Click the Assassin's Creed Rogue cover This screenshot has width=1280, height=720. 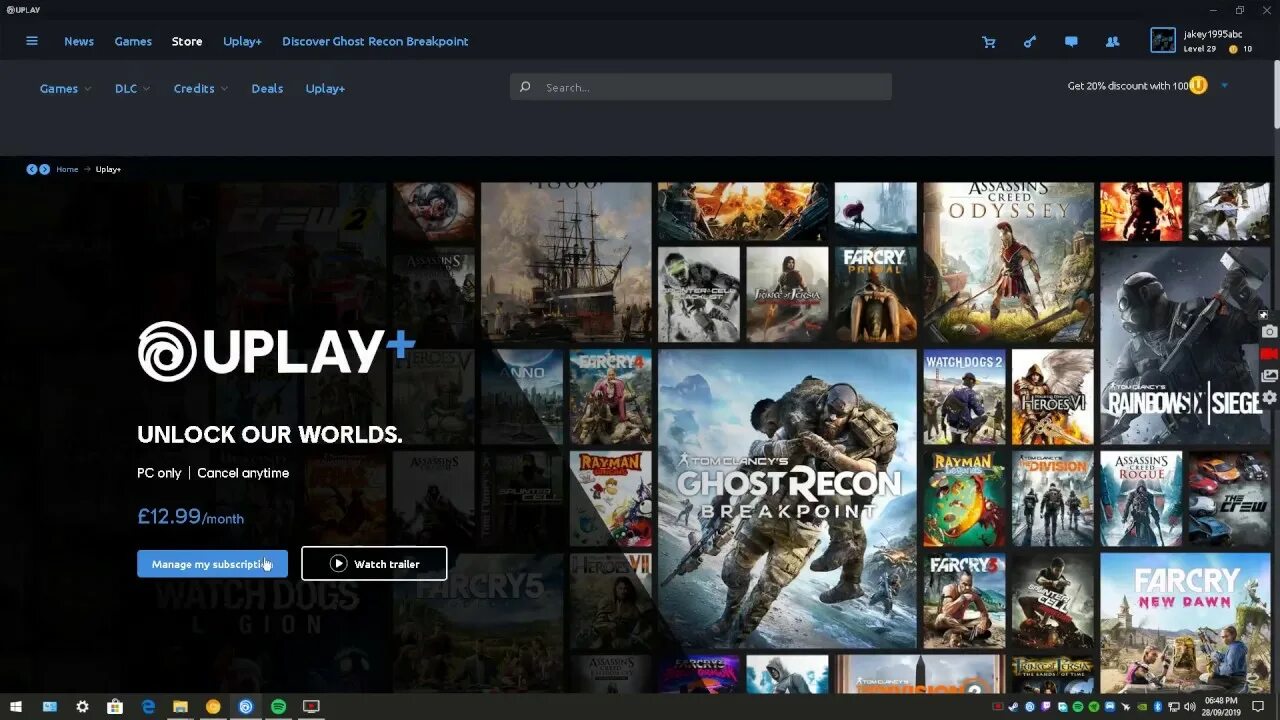pyautogui.click(x=1140, y=499)
